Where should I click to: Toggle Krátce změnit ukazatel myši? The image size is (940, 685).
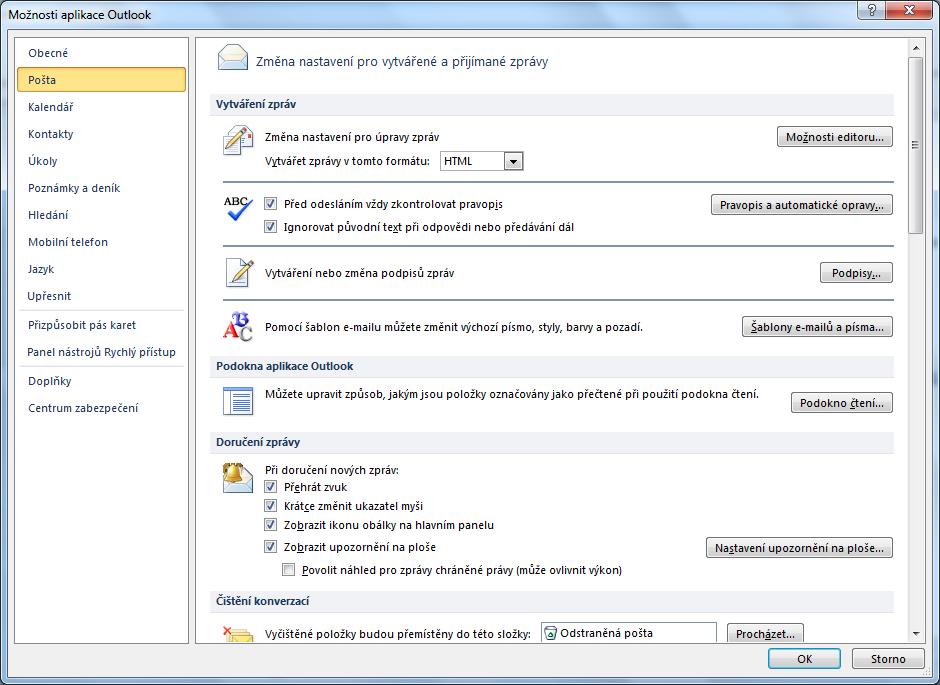click(270, 506)
